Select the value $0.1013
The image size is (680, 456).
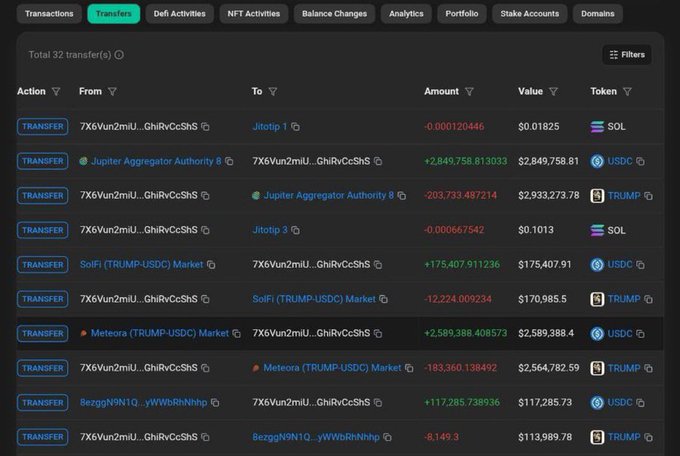(x=536, y=230)
